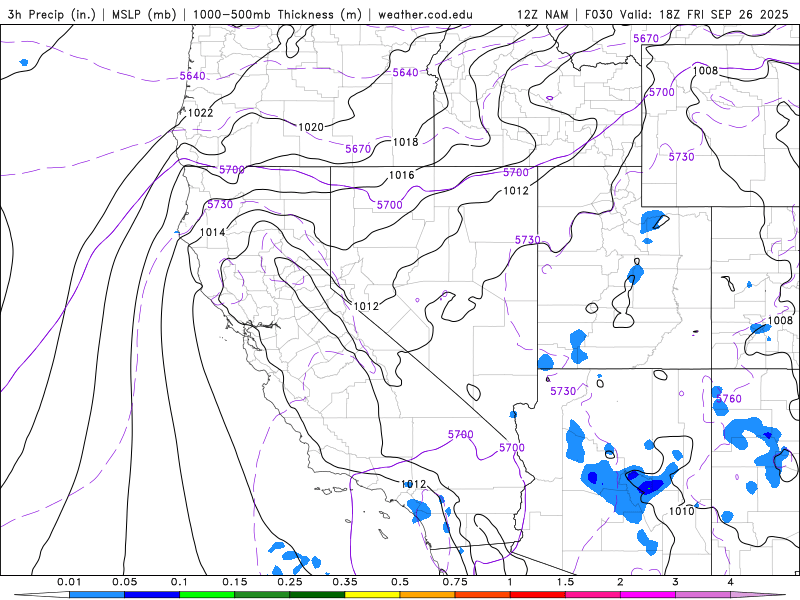This screenshot has height=600, width=800.
Task: Select the medium green 0.15–0.25 legend swatch
Action: [262, 594]
